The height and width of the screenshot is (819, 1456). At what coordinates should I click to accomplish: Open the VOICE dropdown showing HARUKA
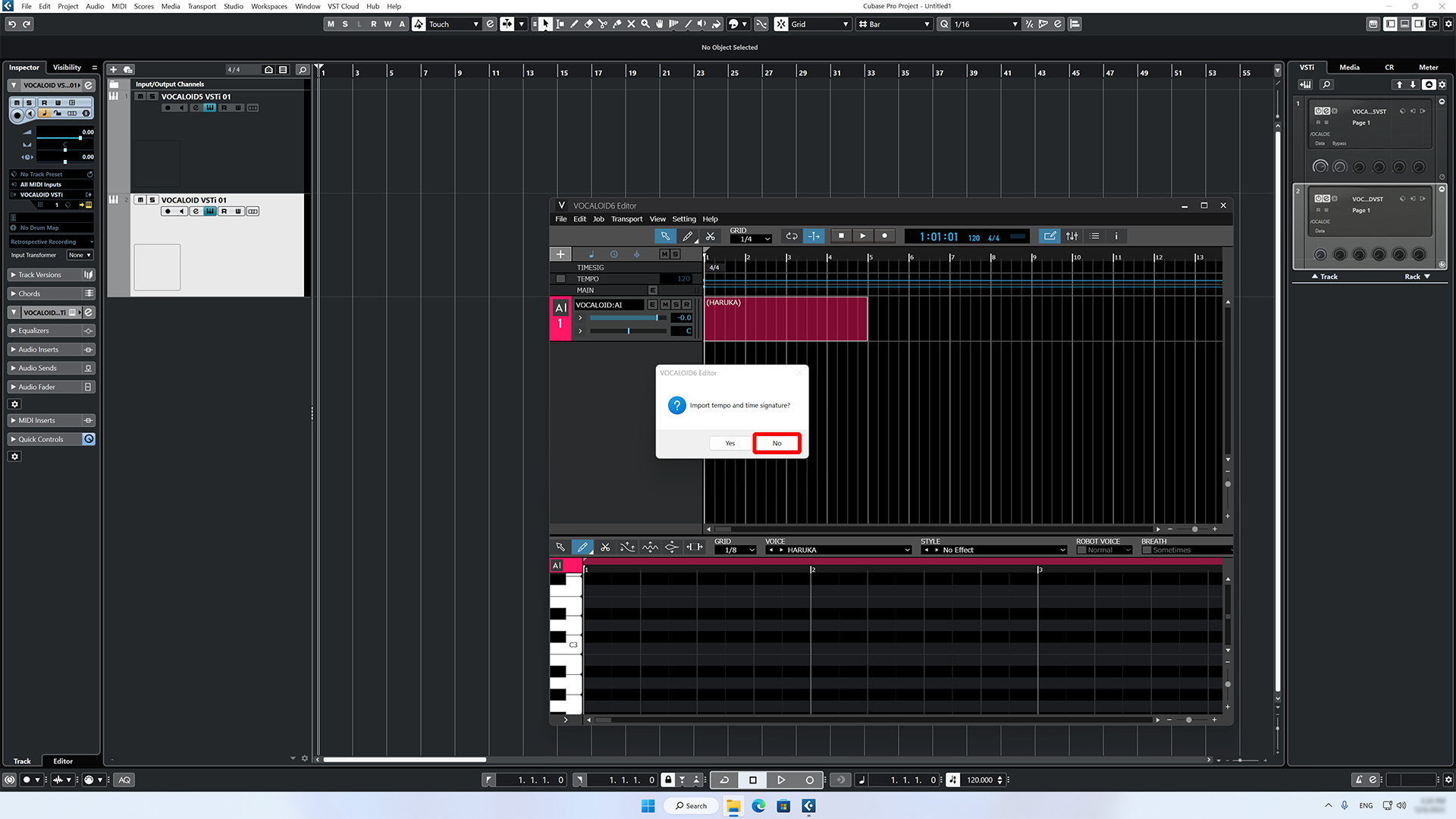point(838,549)
